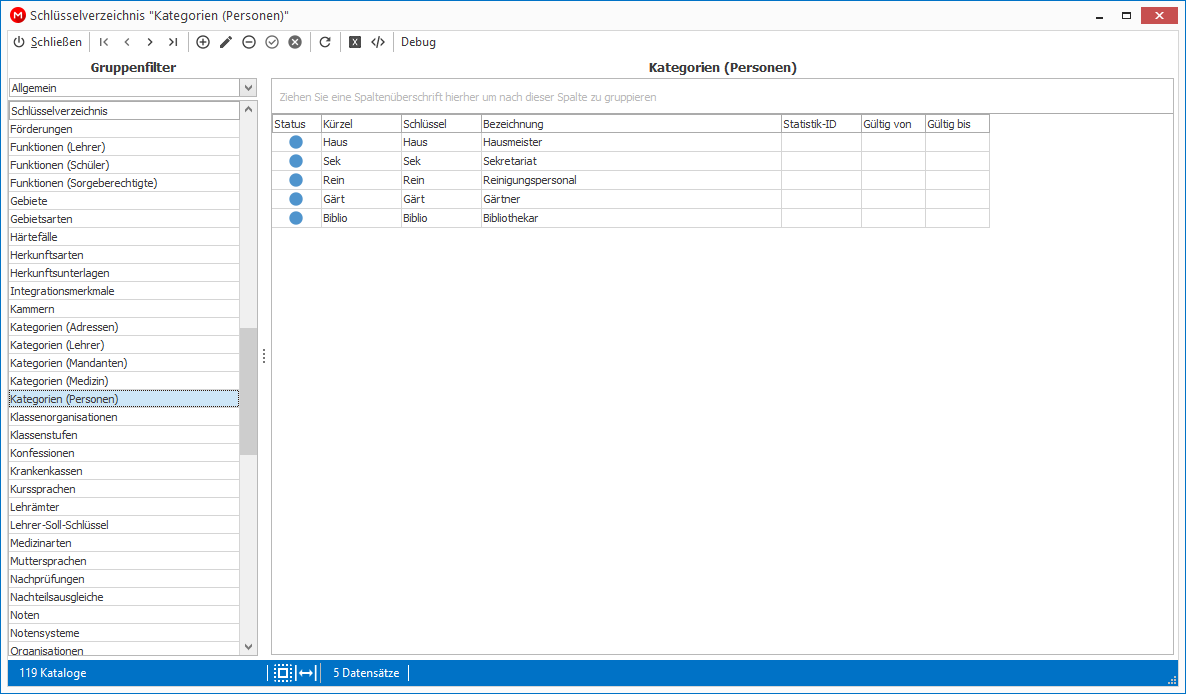Open the code view icon

point(378,42)
